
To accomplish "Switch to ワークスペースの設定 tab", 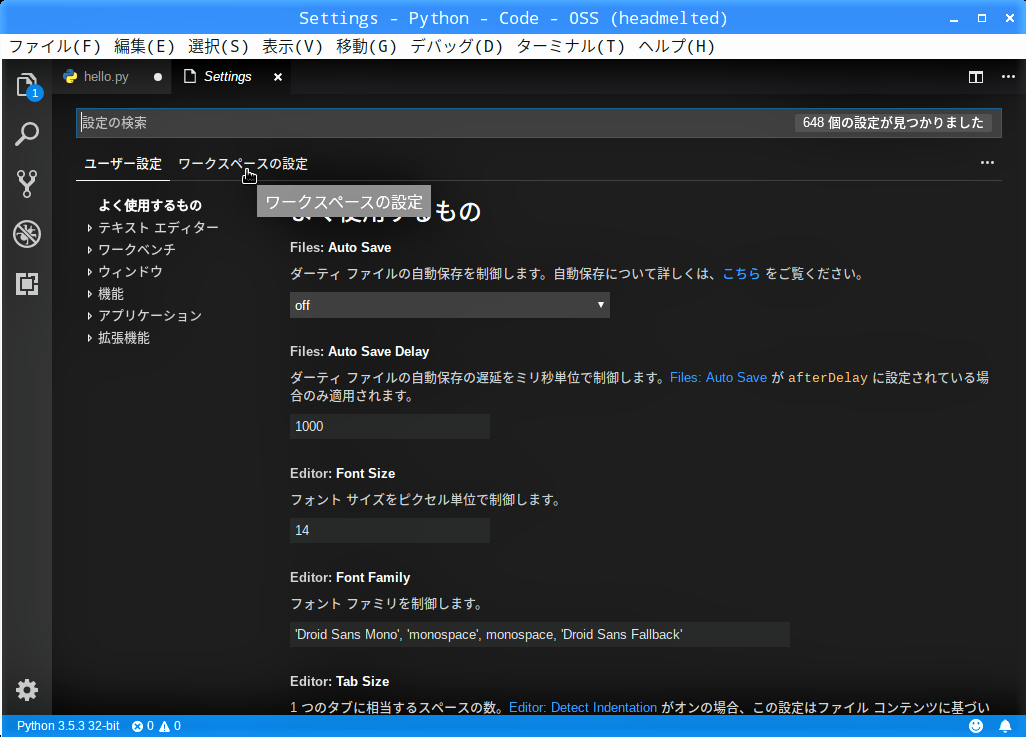I will point(243,164).
